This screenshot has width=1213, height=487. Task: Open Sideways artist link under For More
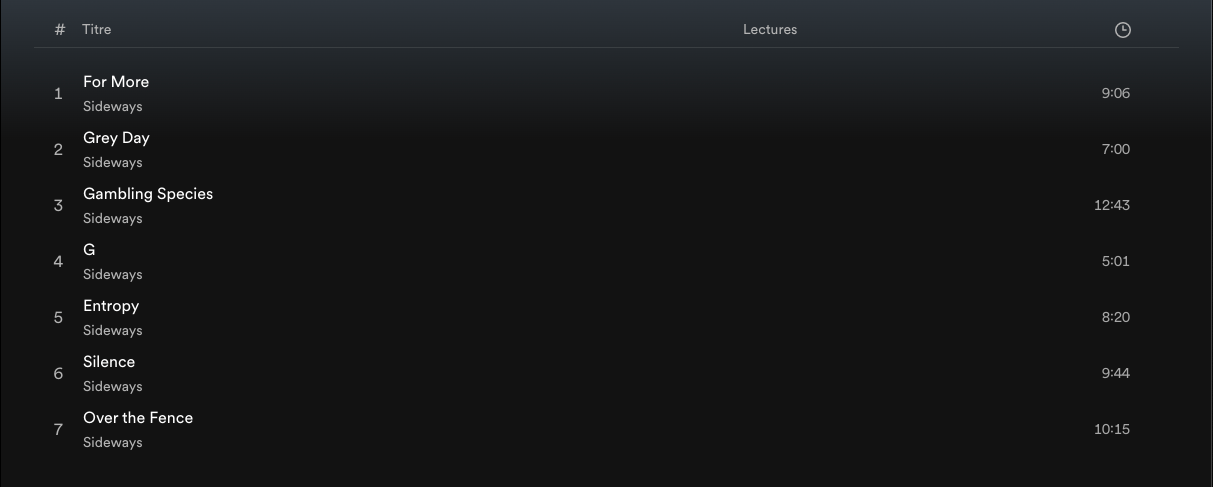[113, 106]
